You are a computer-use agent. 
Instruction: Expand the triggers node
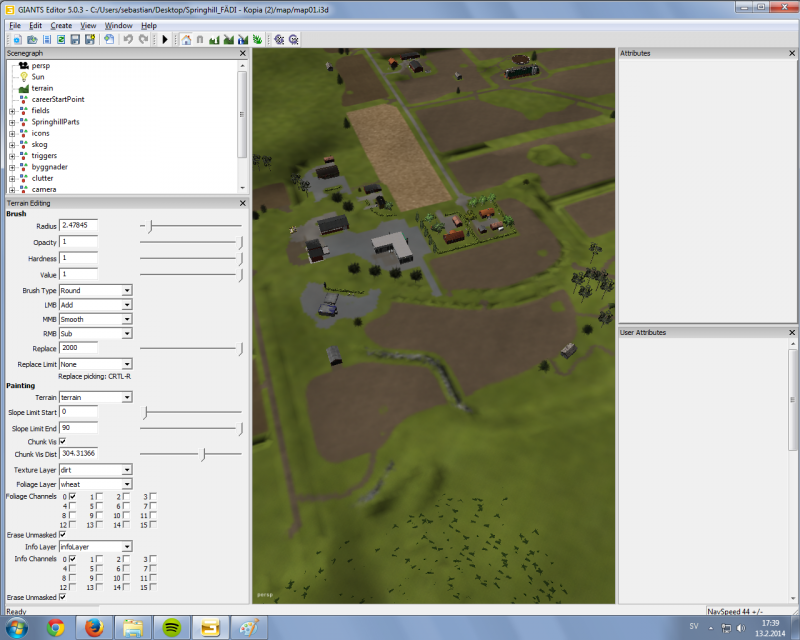click(12, 156)
